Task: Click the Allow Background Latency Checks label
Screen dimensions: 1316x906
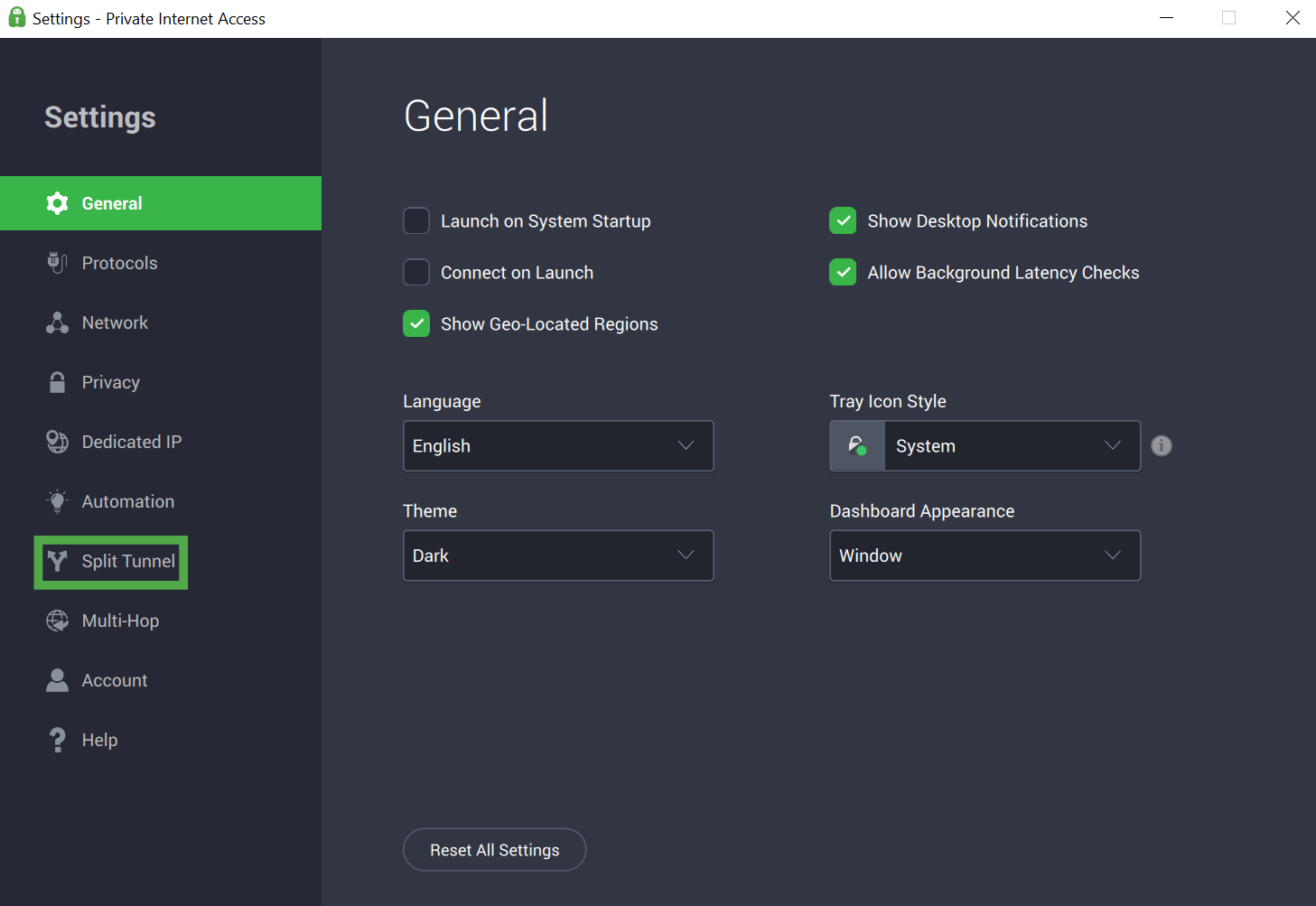Action: coord(1003,273)
